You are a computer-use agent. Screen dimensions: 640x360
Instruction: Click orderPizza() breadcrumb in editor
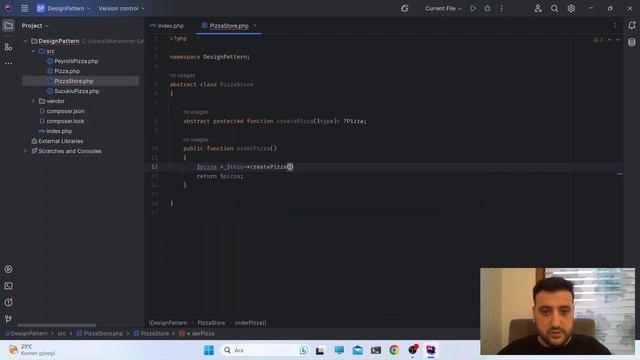pyautogui.click(x=250, y=323)
